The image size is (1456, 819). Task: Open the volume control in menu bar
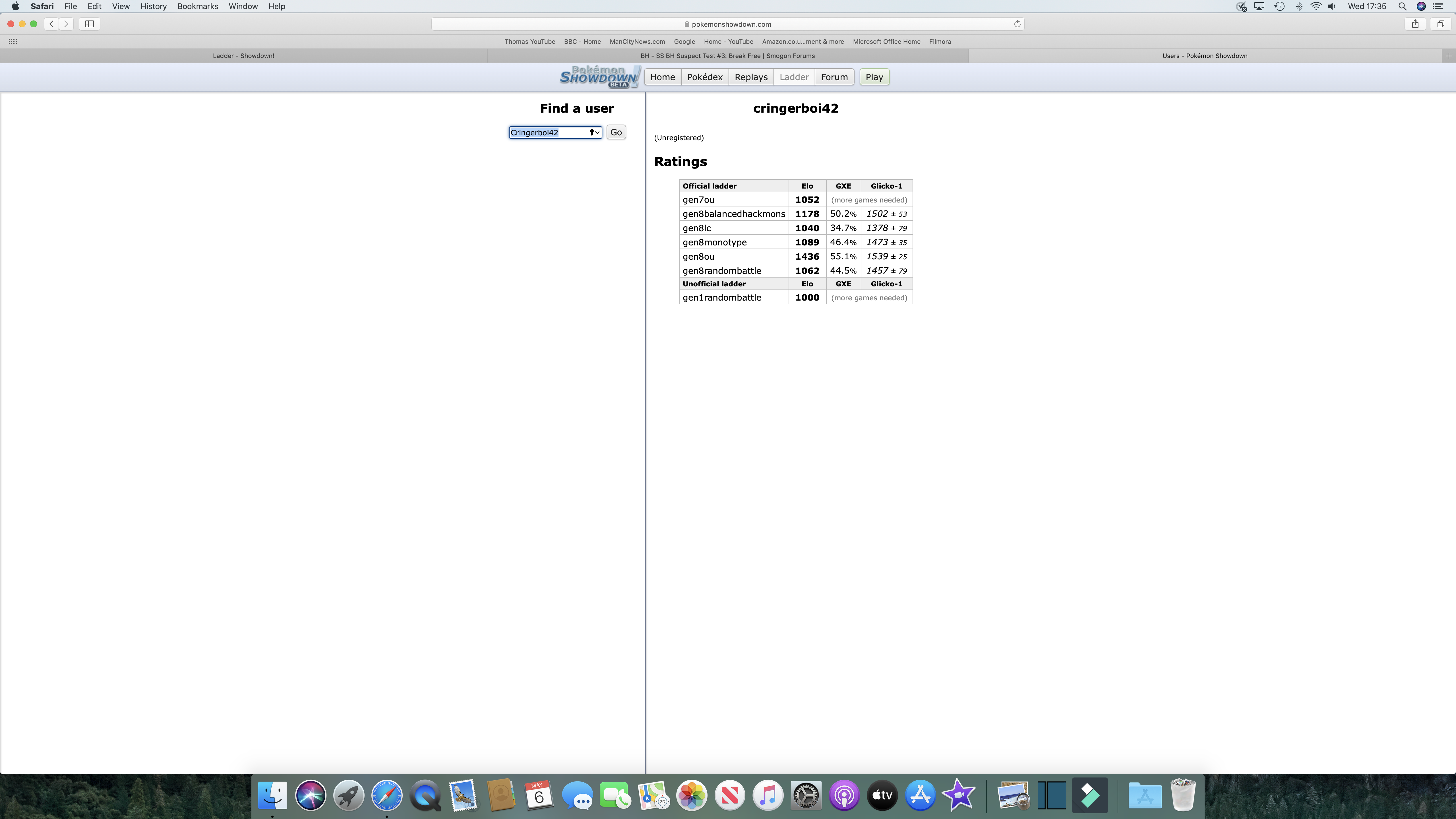[1332, 6]
